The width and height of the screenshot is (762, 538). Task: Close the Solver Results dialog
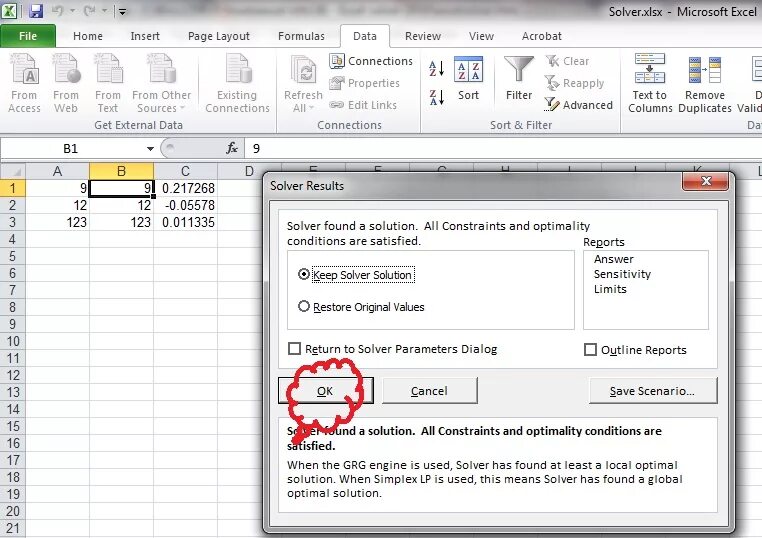[x=706, y=181]
